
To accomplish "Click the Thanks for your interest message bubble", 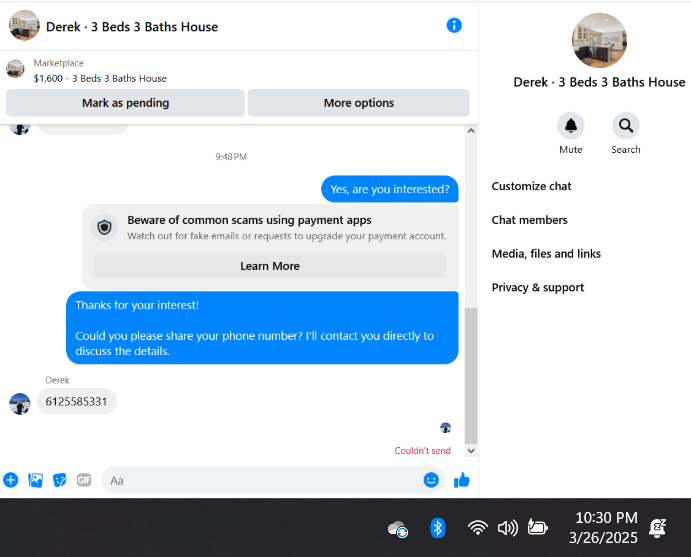I will click(262, 328).
